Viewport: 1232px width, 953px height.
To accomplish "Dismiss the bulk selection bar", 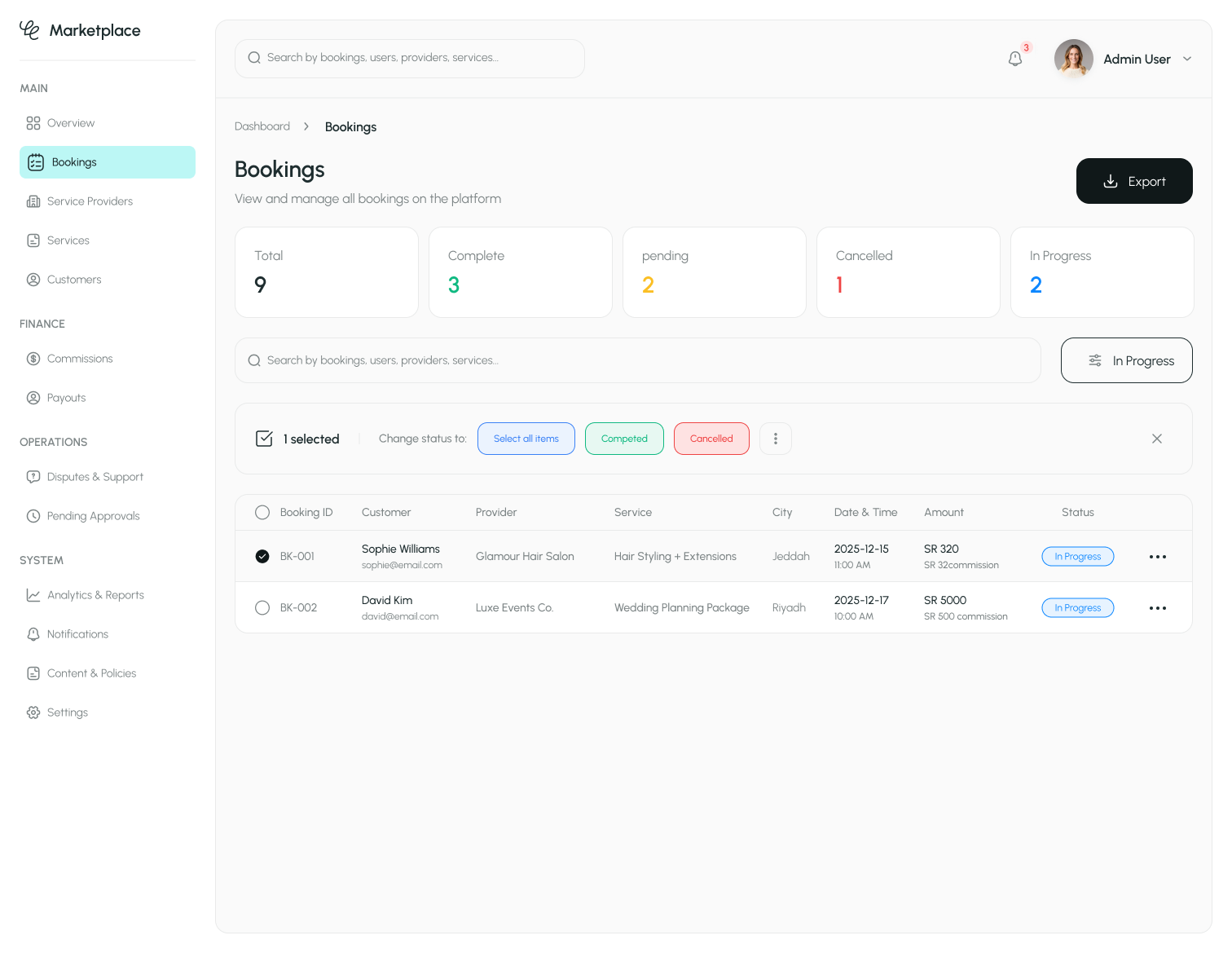I will coord(1157,439).
